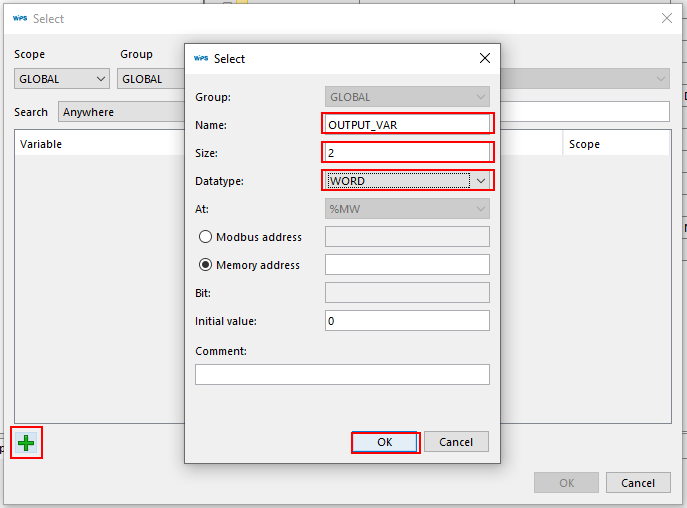Screen dimensions: 687x508
Task: Click the Variable column header
Action: click(x=41, y=144)
